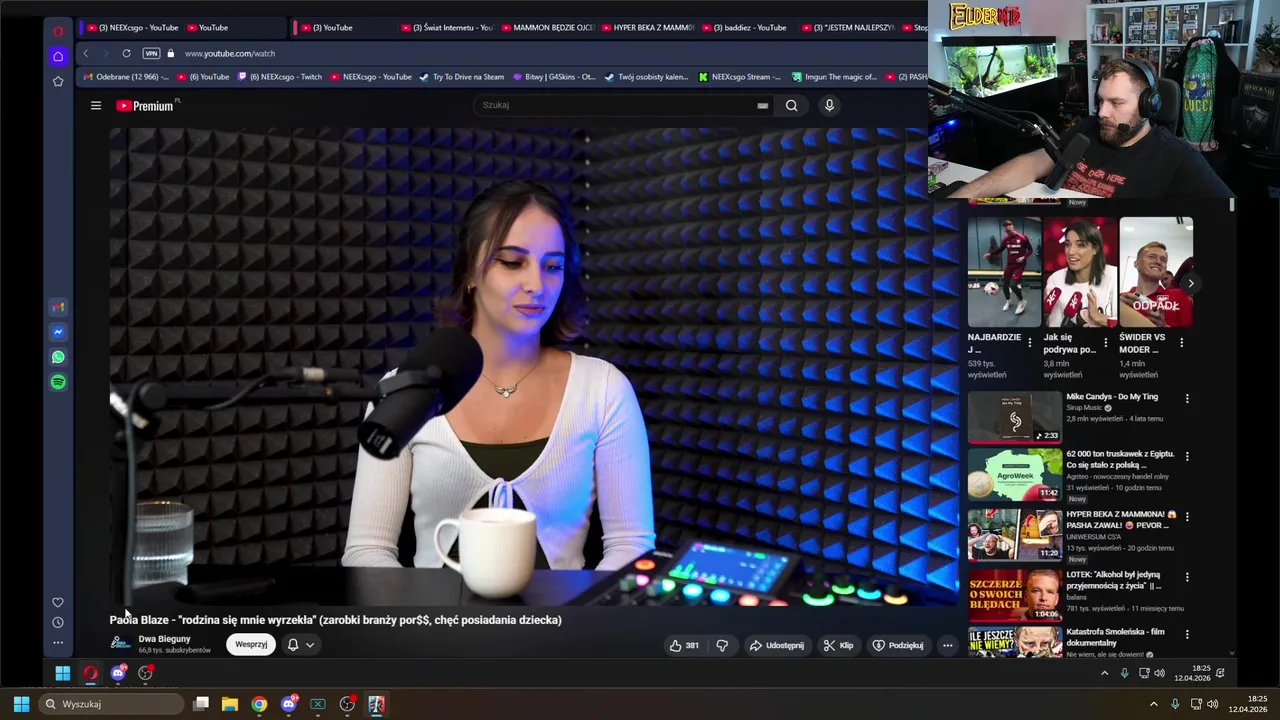Go back in browser history

[86, 53]
